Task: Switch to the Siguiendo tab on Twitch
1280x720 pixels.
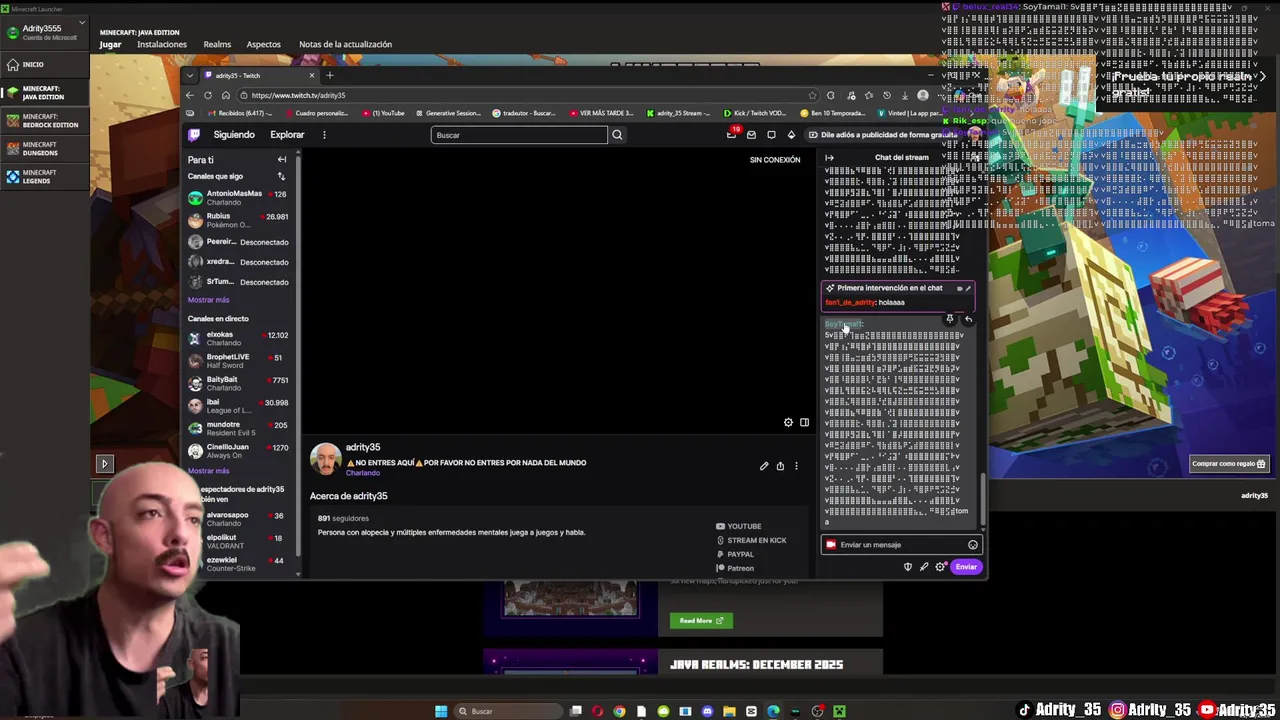Action: click(234, 135)
